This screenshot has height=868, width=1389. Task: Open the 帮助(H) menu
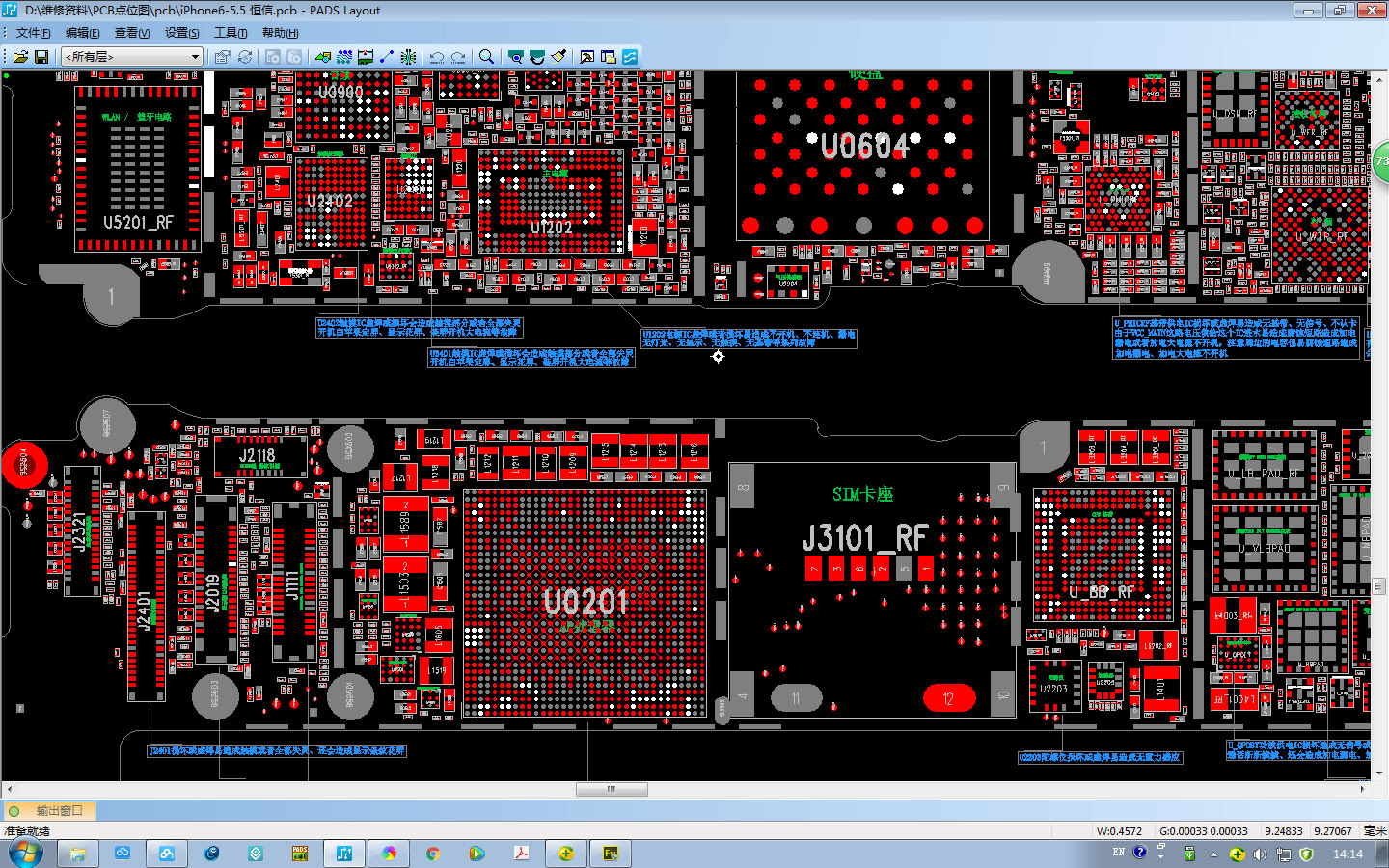pos(280,33)
